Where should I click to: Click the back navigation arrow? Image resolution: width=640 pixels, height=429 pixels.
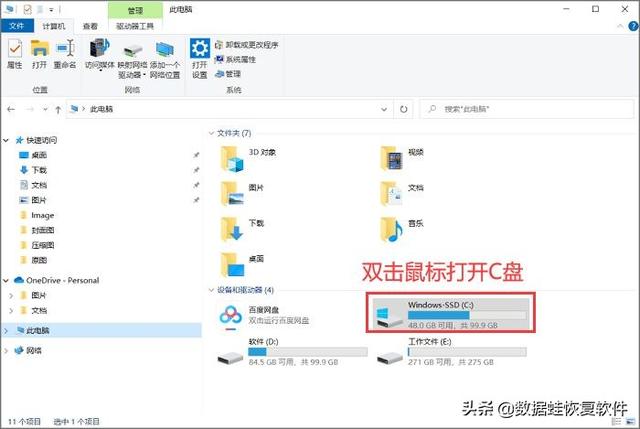(x=11, y=109)
